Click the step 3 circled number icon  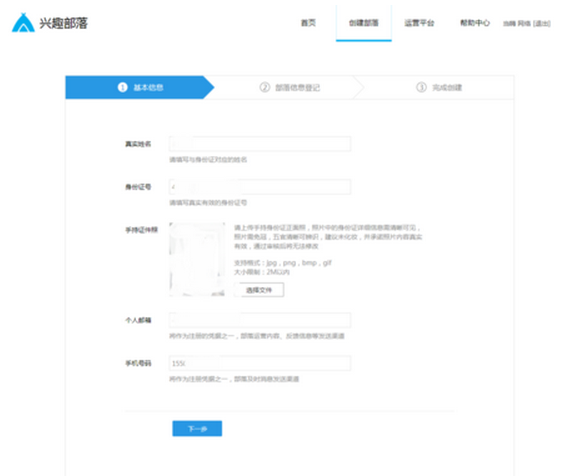[421, 87]
